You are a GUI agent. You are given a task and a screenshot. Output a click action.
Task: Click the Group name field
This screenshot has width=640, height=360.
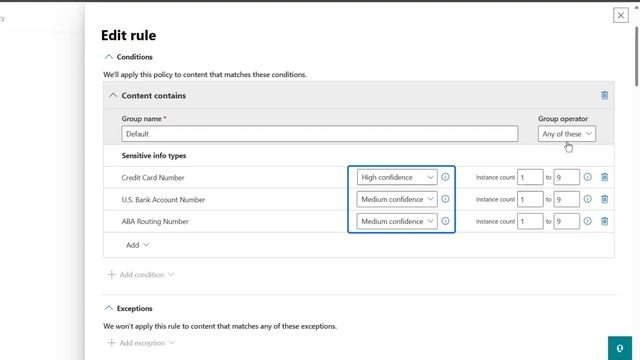[x=320, y=134]
